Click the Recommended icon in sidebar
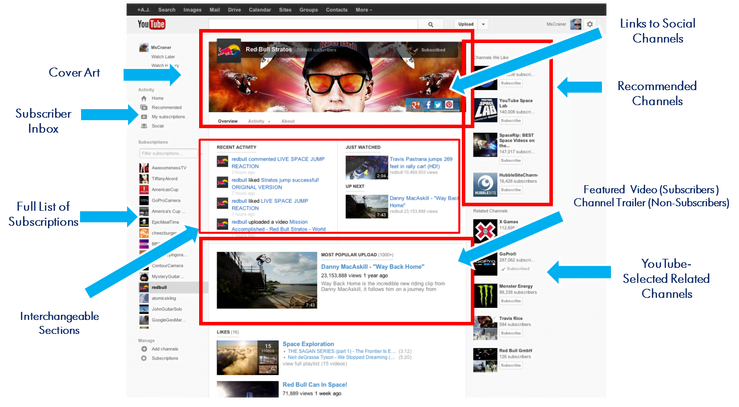739x407 pixels. point(144,107)
